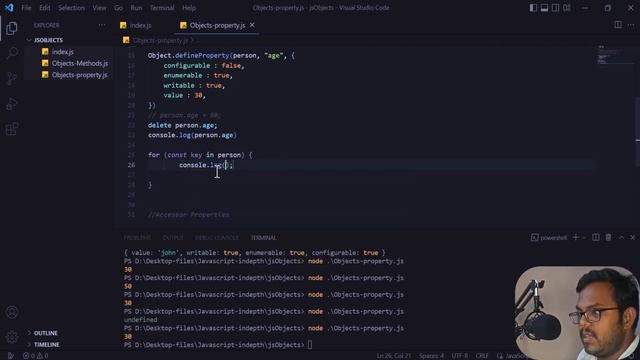
Task: Switch to the PROBLEMS panel tab
Action: (x=138, y=238)
